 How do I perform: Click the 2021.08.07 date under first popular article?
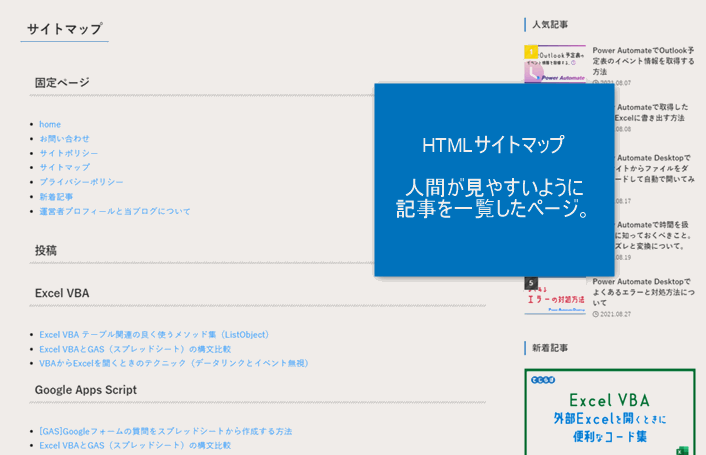[x=612, y=83]
